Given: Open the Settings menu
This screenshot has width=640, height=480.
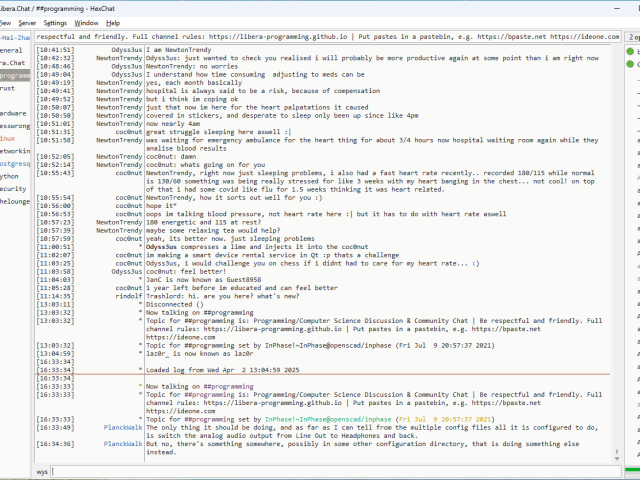Looking at the screenshot, I should [56, 22].
